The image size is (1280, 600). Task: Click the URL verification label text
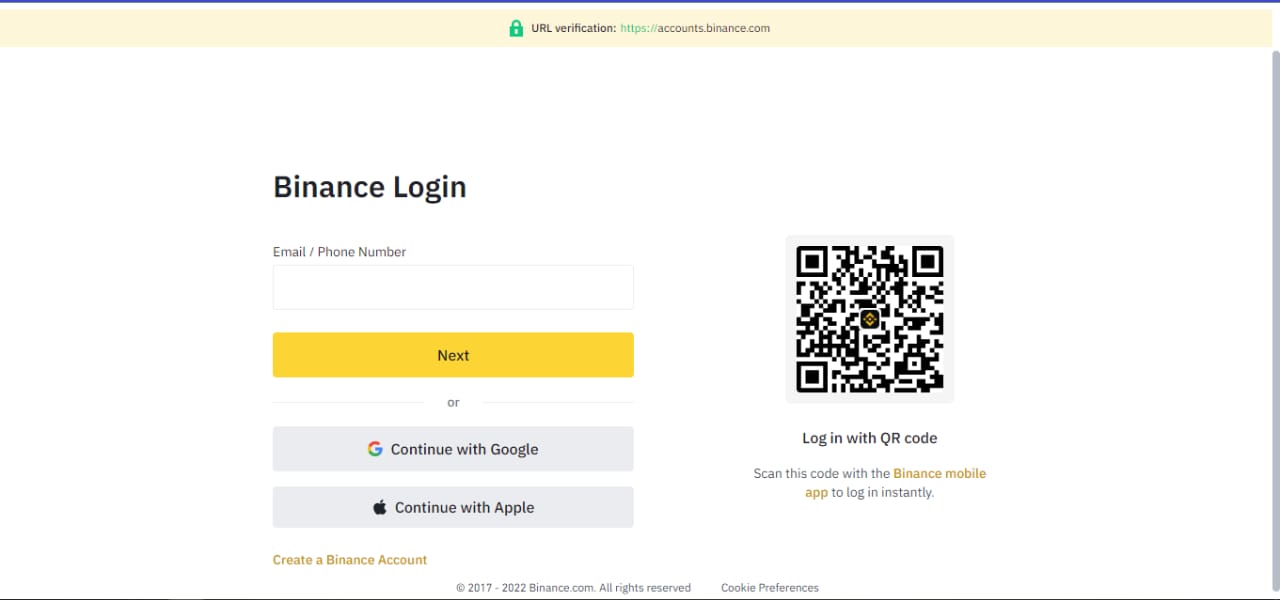[x=573, y=28]
